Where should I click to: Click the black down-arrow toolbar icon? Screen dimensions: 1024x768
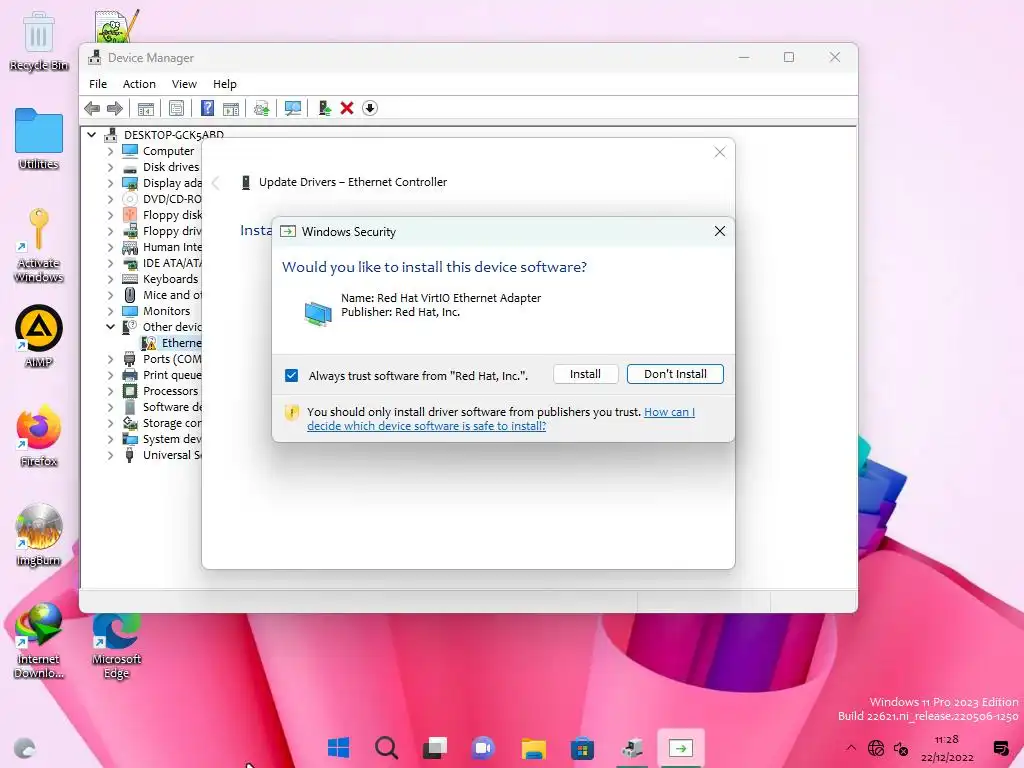click(370, 108)
